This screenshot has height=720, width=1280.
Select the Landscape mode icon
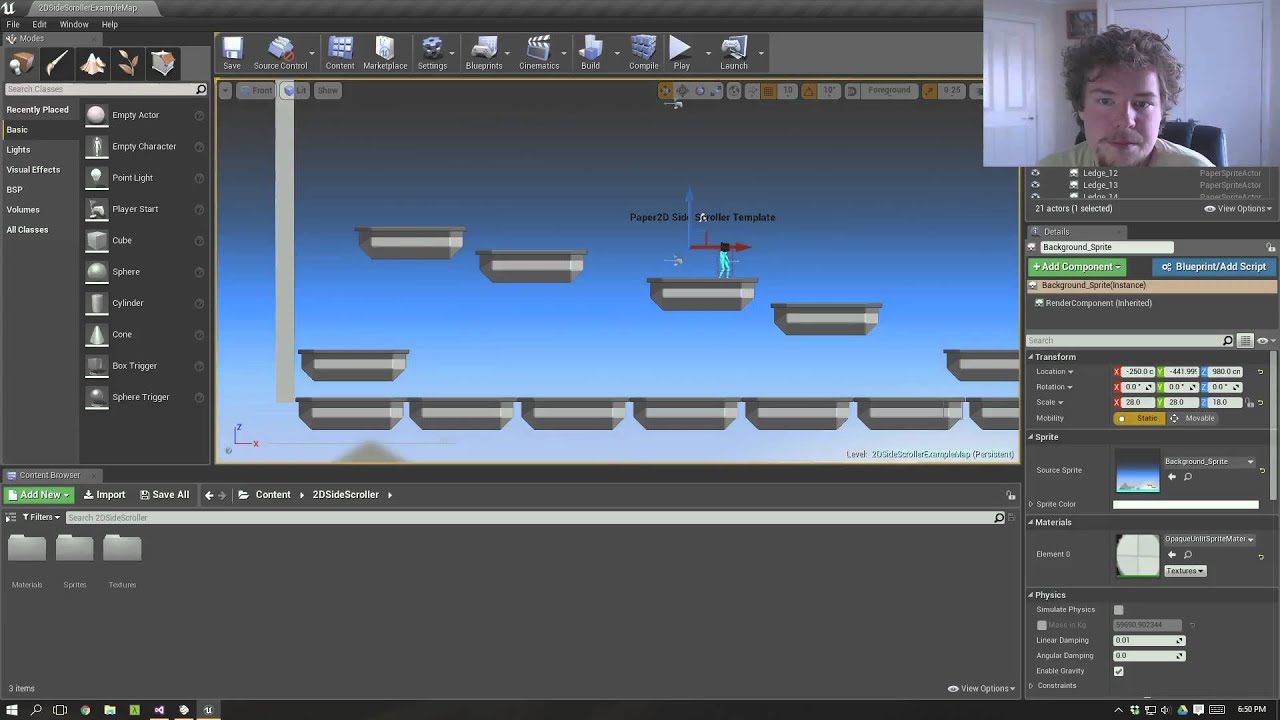pos(92,64)
